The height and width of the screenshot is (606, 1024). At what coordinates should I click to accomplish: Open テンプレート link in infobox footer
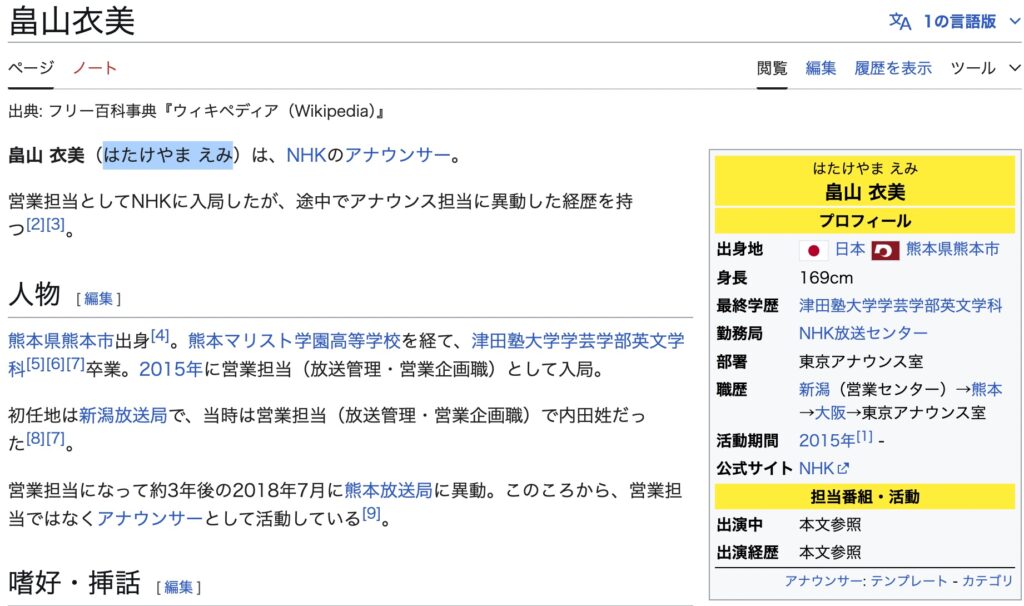tap(908, 581)
